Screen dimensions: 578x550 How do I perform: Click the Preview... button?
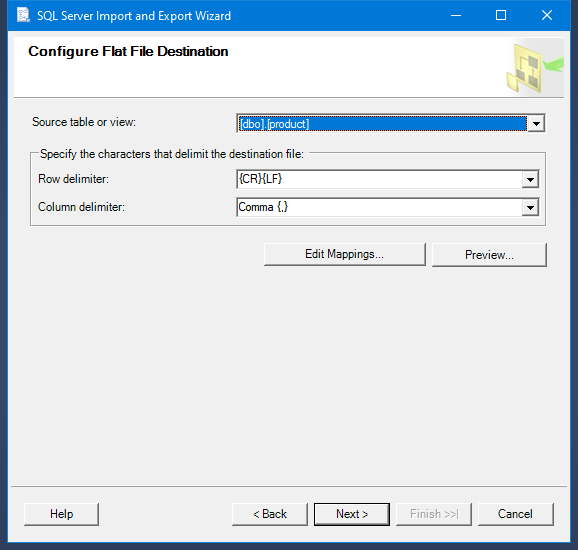489,254
